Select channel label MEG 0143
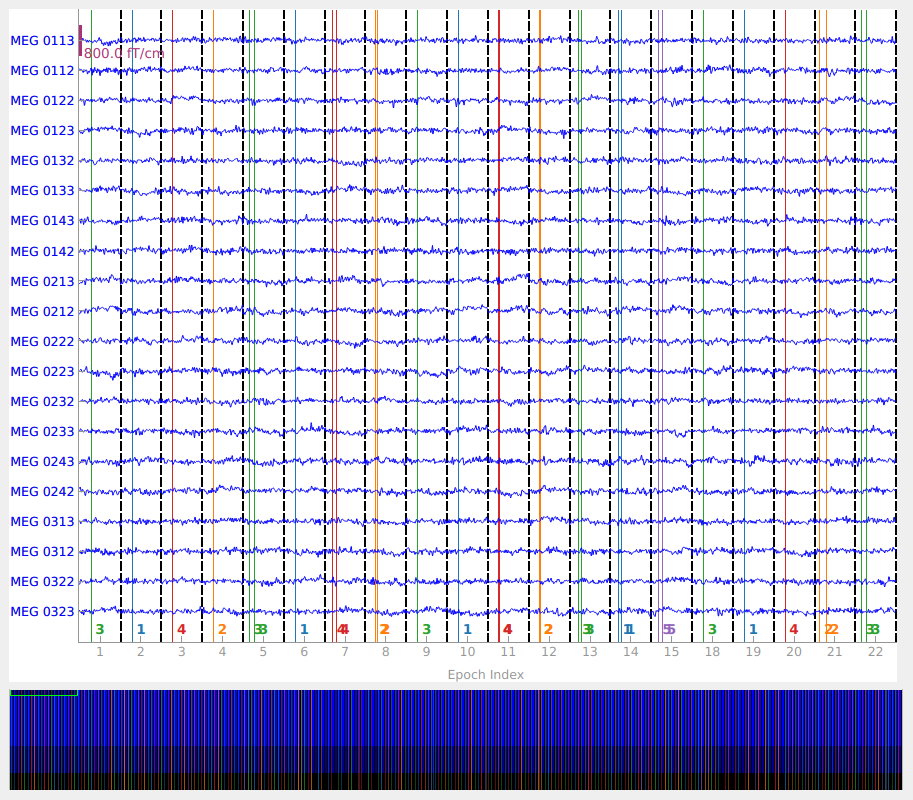 tap(43, 221)
